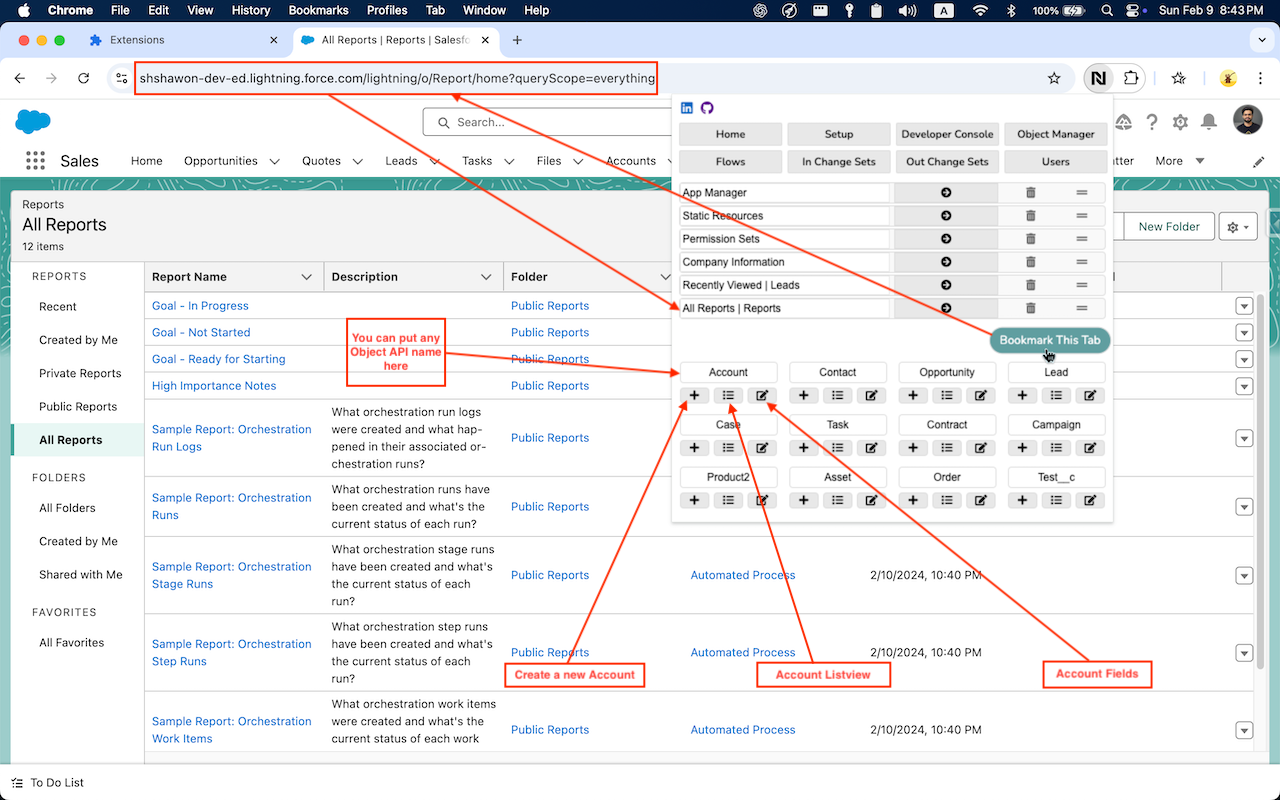
Task: Open the Test__c fields edit icon
Action: [x=1090, y=500]
